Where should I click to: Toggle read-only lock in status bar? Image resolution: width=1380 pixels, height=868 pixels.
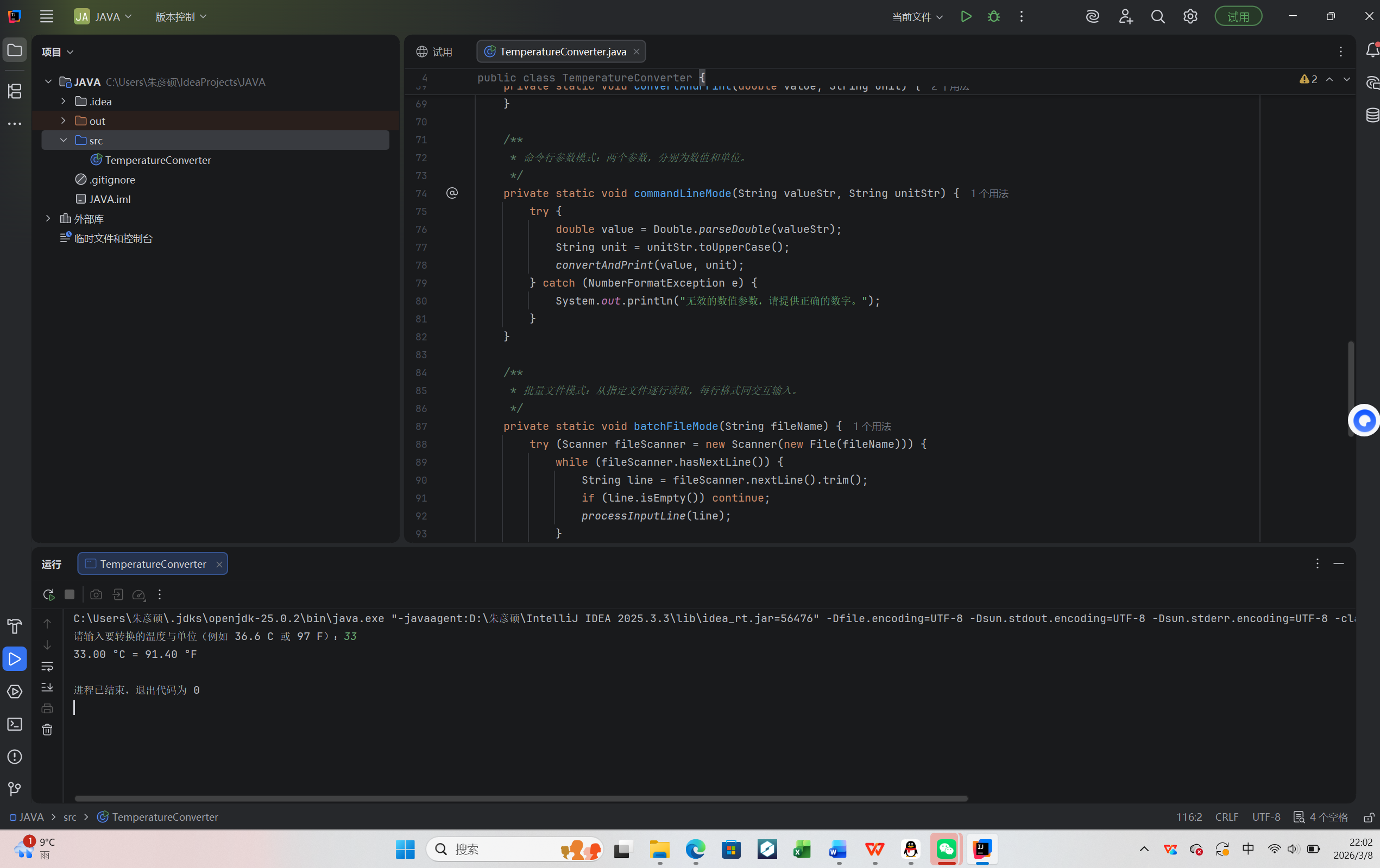[1368, 817]
